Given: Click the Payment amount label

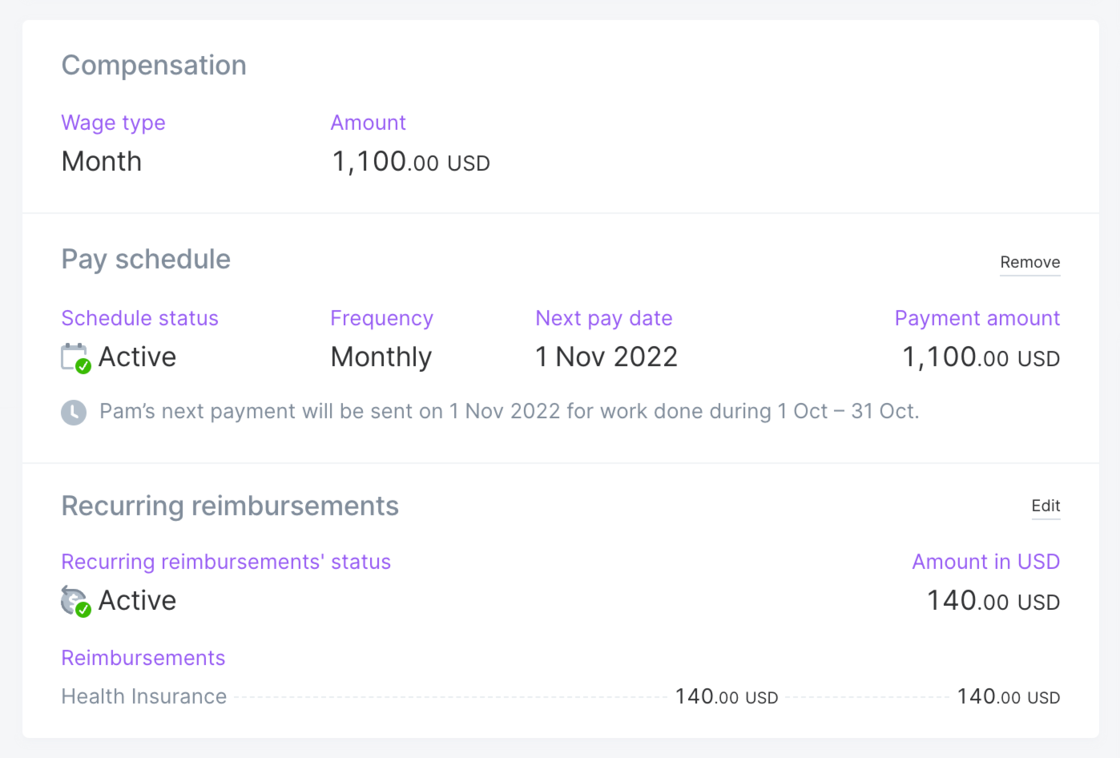Looking at the screenshot, I should (x=977, y=318).
